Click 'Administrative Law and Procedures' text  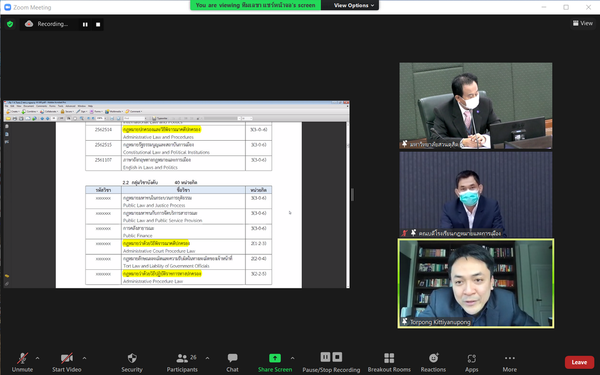pyautogui.click(x=158, y=137)
